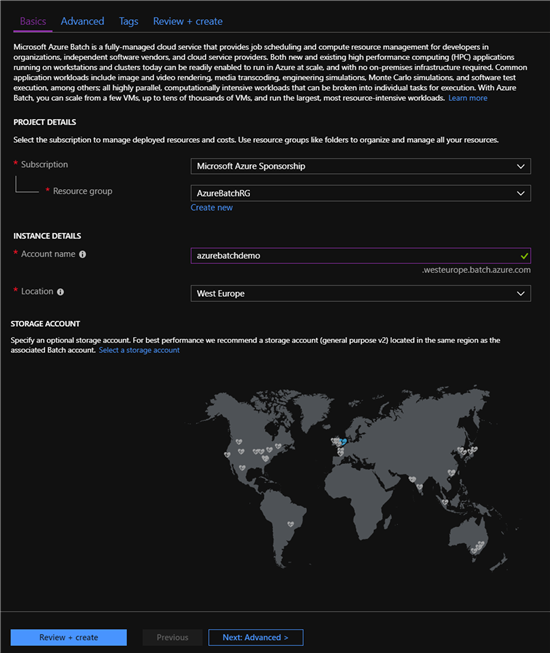Click the blue Review + create button
The image size is (550, 653).
coord(69,637)
